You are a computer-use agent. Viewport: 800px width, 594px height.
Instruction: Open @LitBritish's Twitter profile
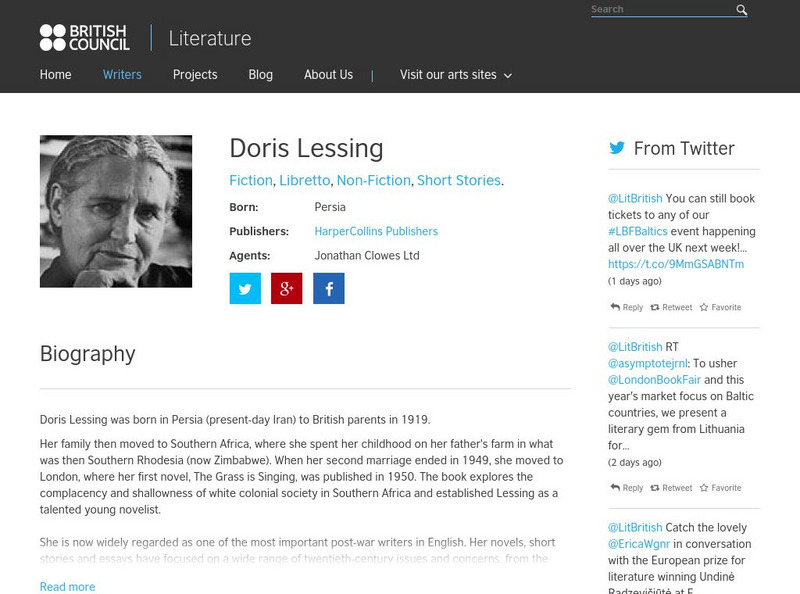pos(634,200)
